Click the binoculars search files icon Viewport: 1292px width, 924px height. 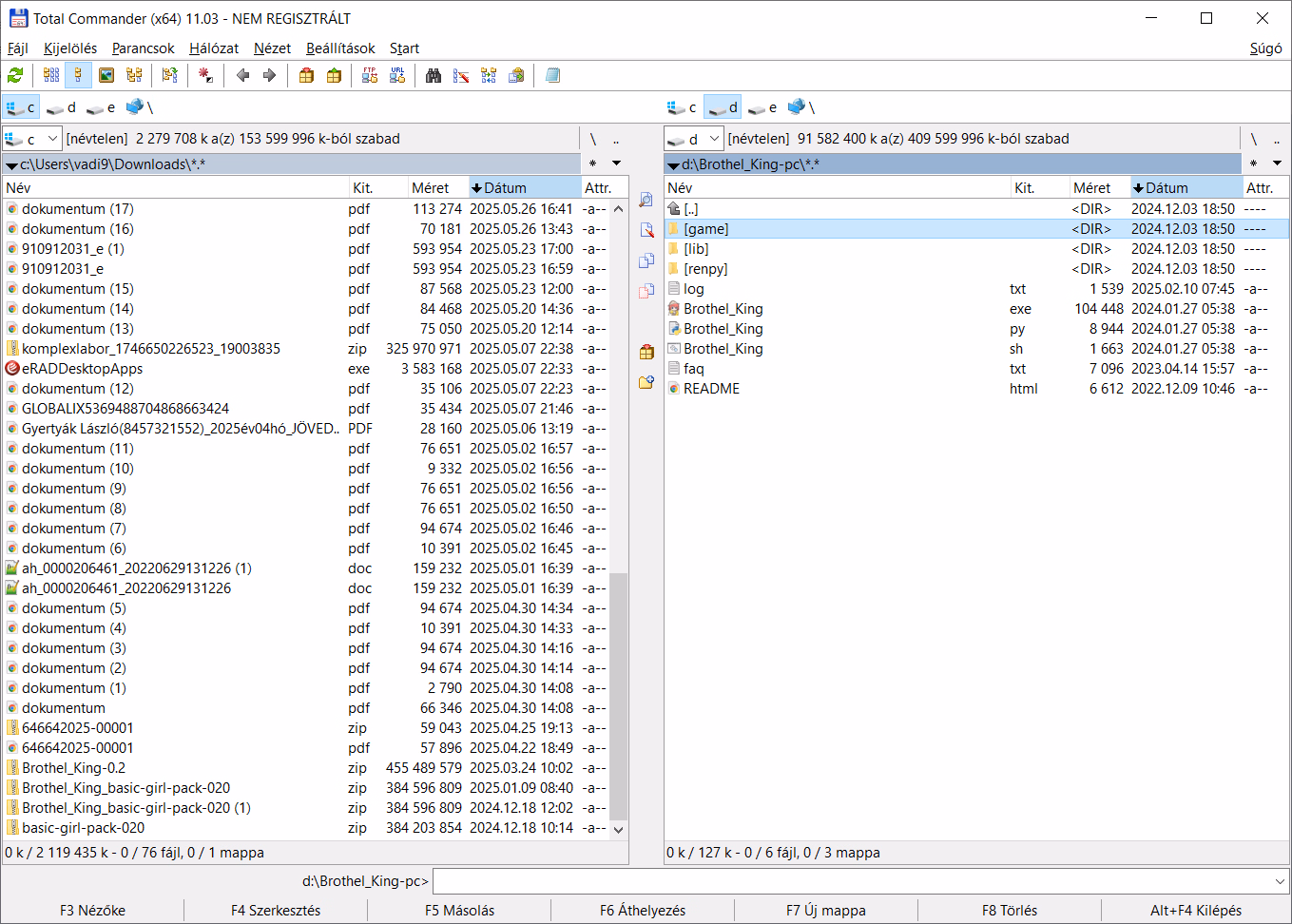click(434, 75)
